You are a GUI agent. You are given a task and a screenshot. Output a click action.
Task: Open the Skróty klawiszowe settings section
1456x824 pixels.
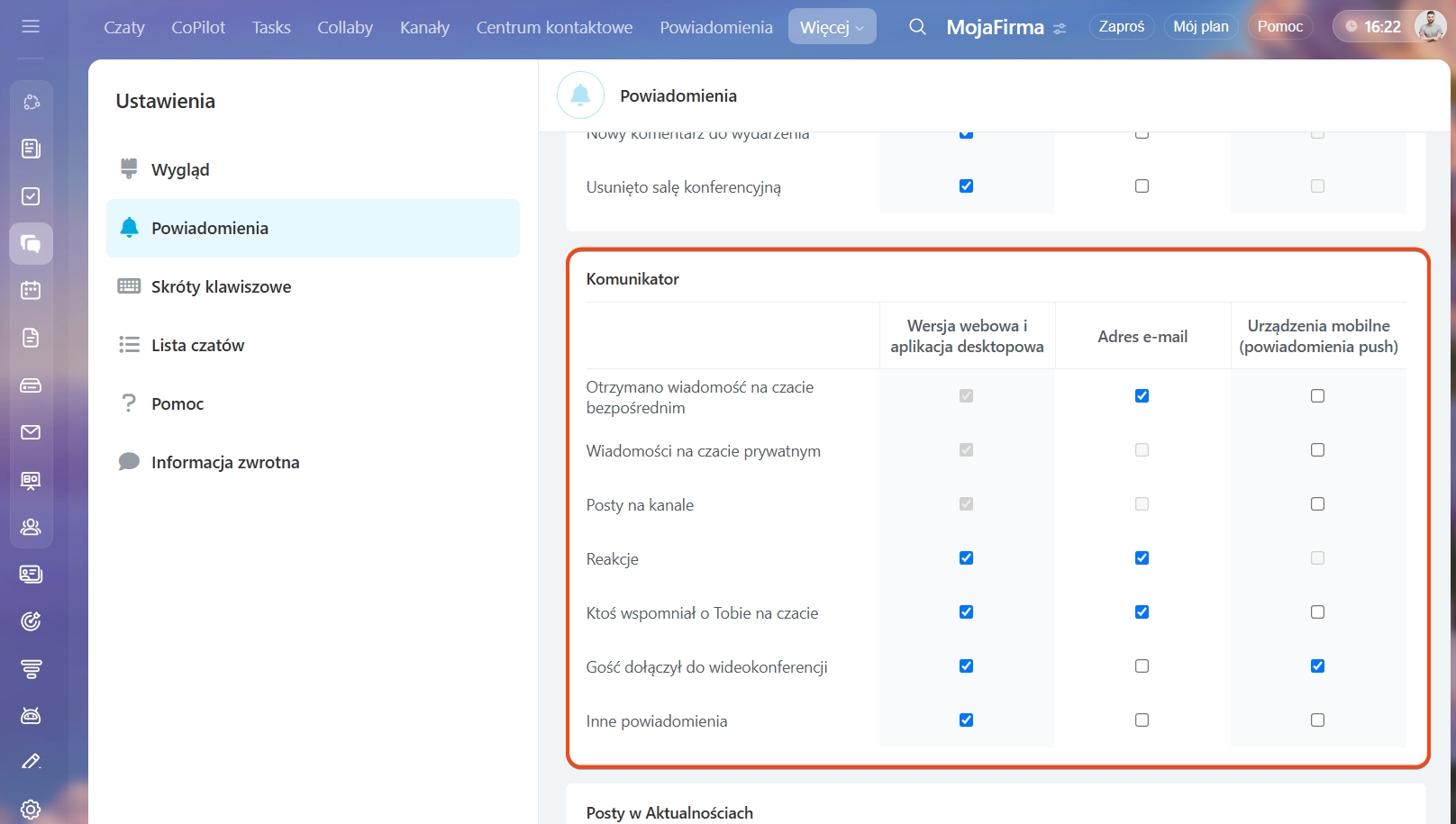pos(221,286)
